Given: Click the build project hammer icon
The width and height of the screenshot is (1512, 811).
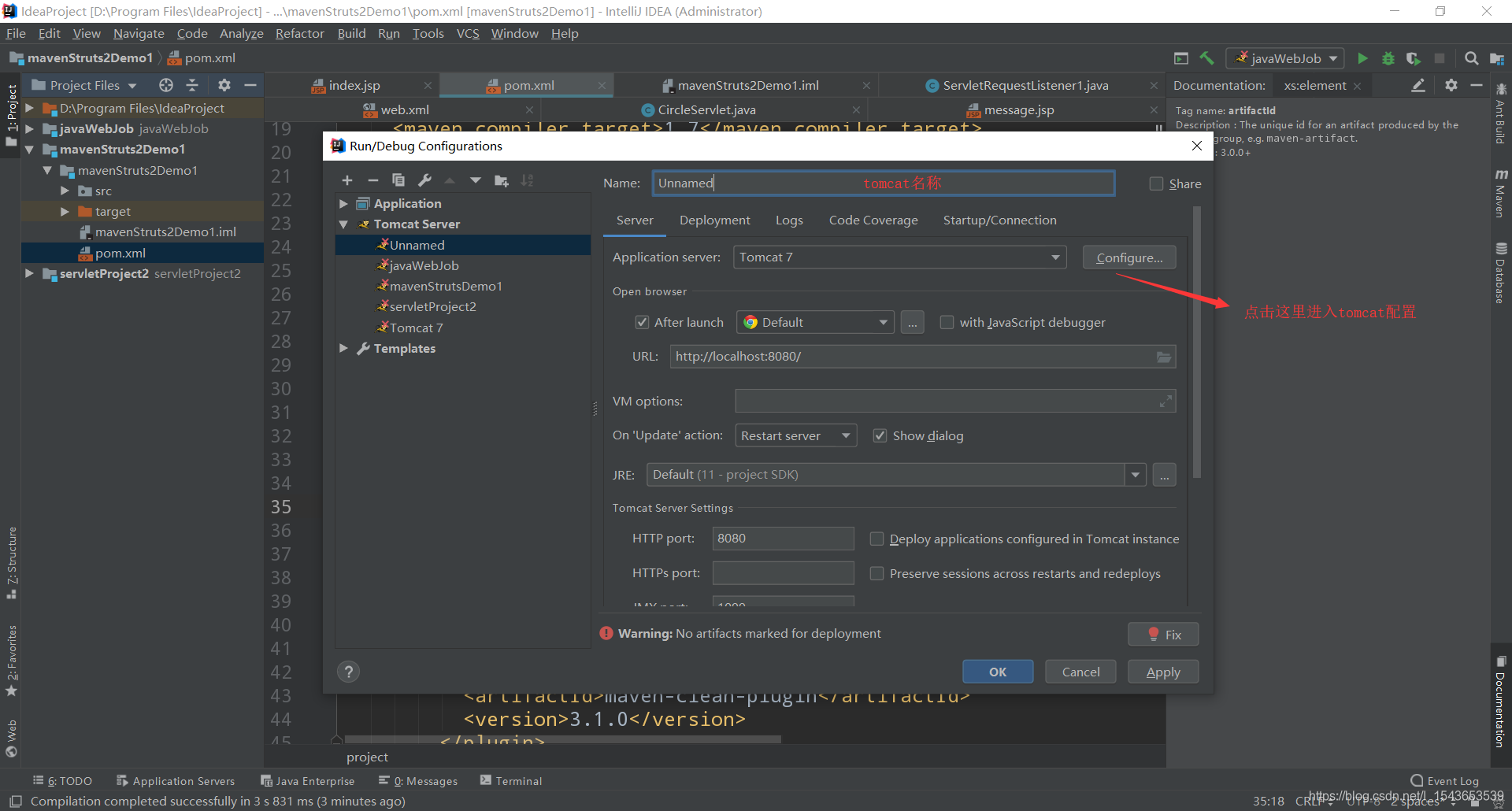Looking at the screenshot, I should [1207, 58].
